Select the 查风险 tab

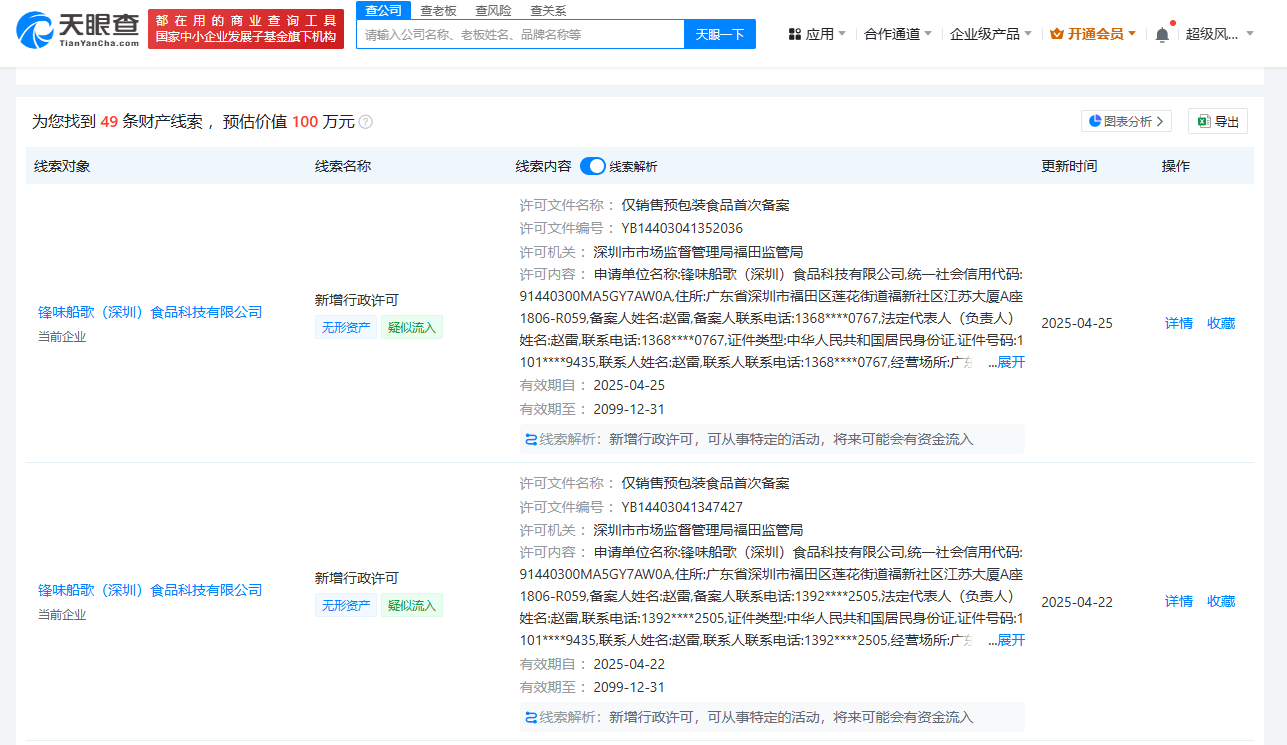coord(493,10)
